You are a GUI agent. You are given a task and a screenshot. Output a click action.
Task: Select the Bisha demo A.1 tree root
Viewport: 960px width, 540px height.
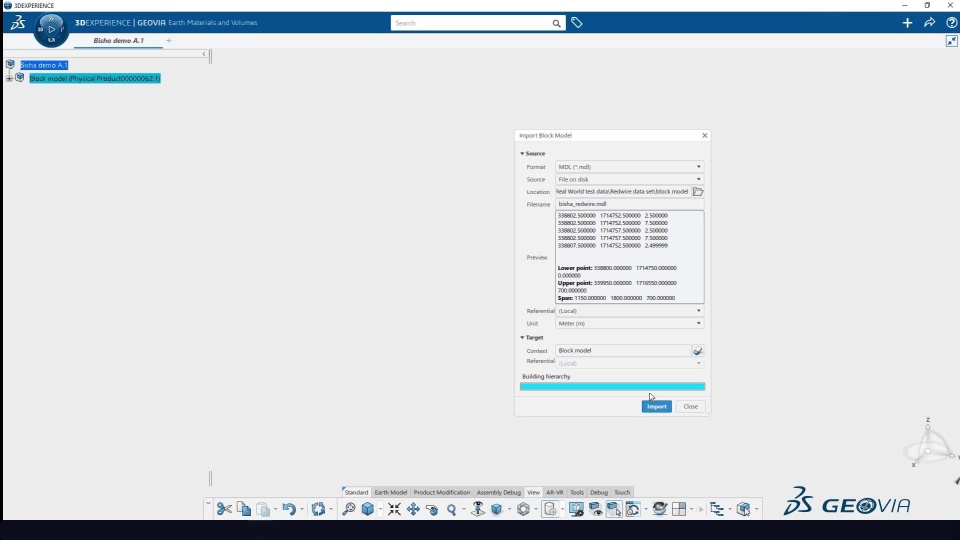43,65
